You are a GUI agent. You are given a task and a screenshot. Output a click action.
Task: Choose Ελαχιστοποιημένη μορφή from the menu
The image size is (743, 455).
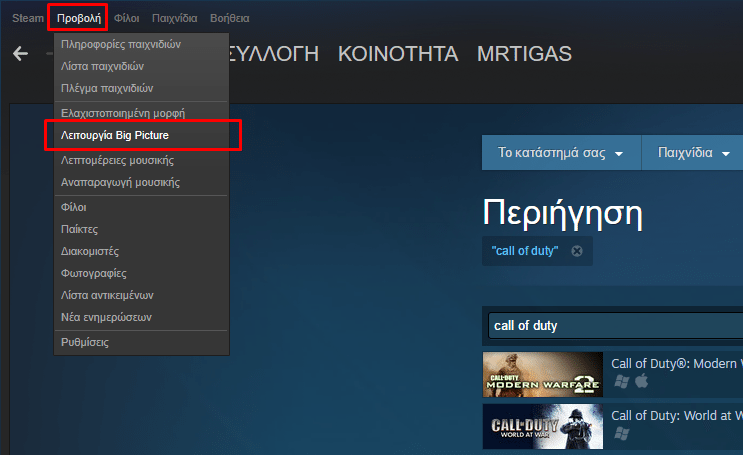click(141, 113)
